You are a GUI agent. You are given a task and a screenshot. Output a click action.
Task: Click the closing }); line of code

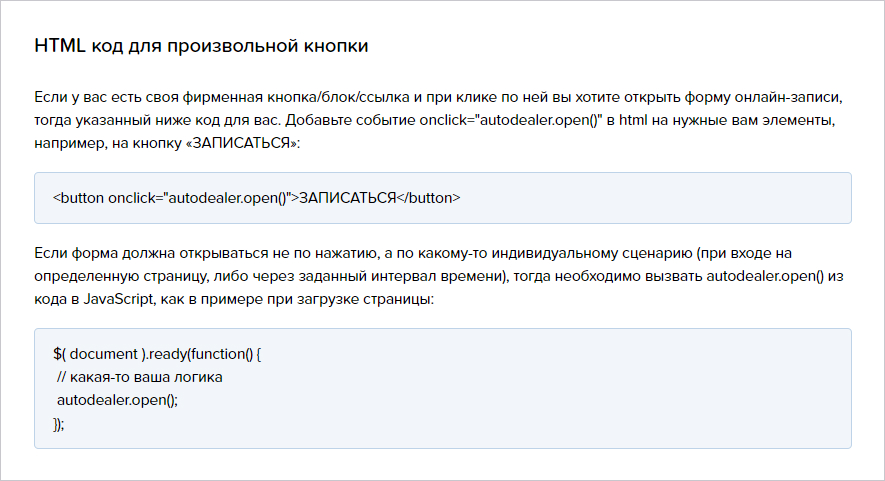point(59,423)
